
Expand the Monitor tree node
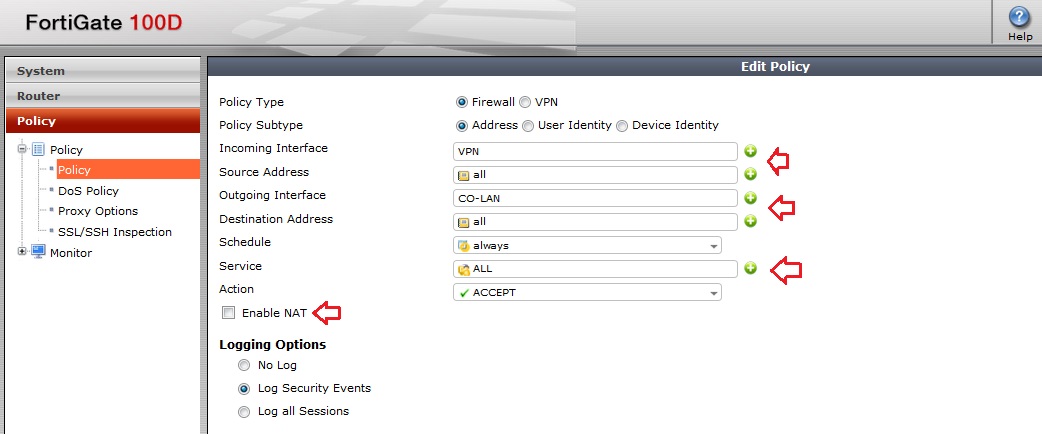click(x=22, y=251)
